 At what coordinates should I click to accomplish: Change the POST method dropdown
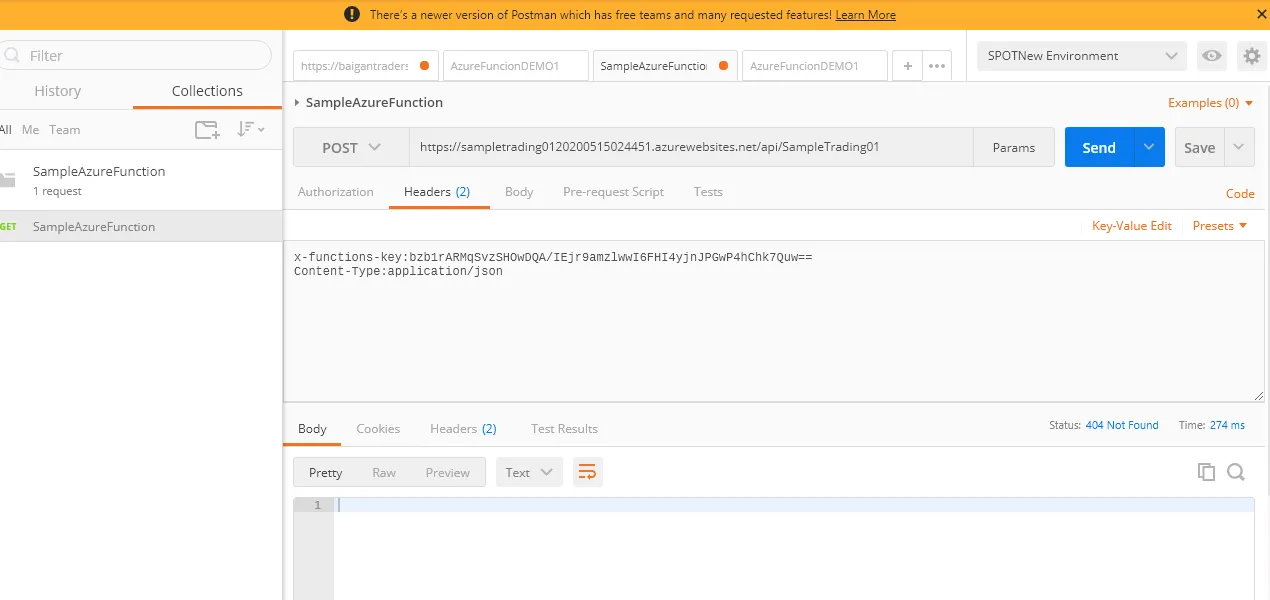351,147
